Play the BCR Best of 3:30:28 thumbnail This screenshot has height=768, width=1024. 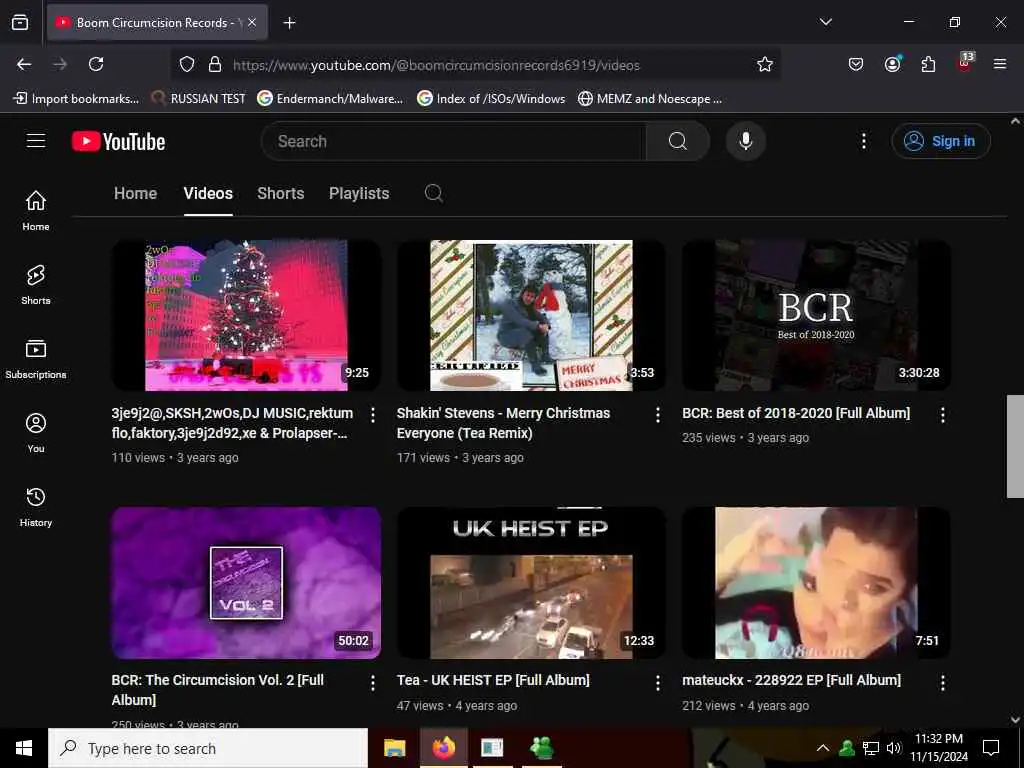[x=816, y=315]
